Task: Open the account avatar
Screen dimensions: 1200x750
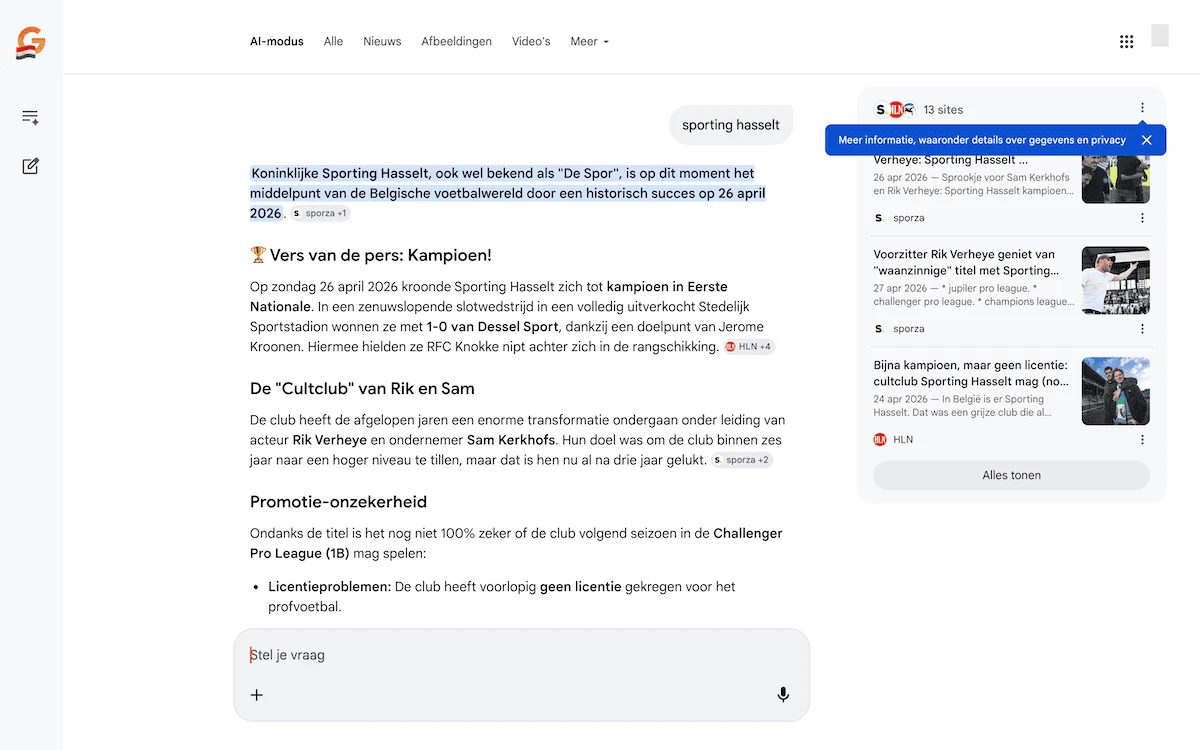Action: pos(1160,35)
